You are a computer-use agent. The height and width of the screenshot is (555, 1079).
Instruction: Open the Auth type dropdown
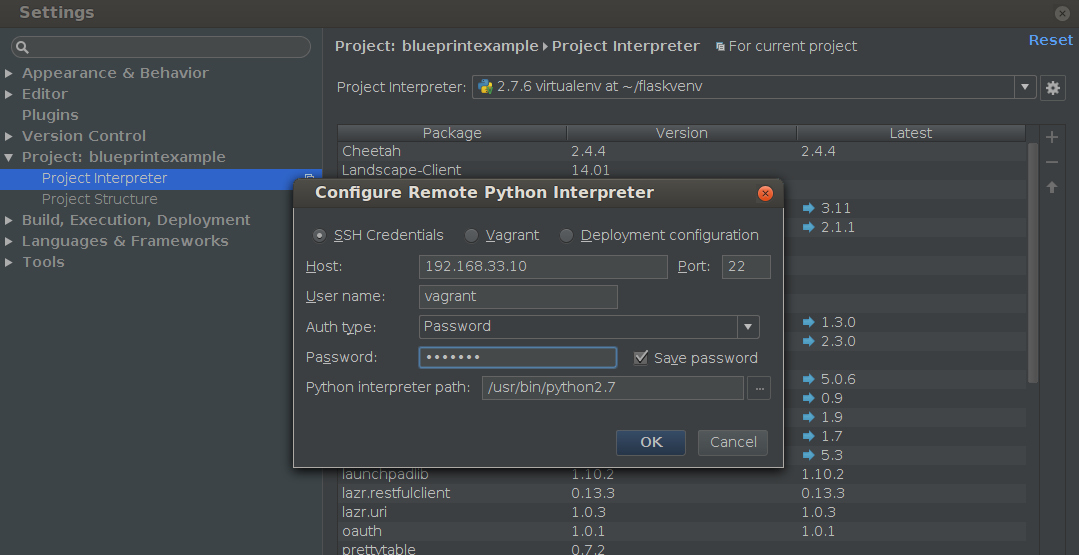(748, 327)
